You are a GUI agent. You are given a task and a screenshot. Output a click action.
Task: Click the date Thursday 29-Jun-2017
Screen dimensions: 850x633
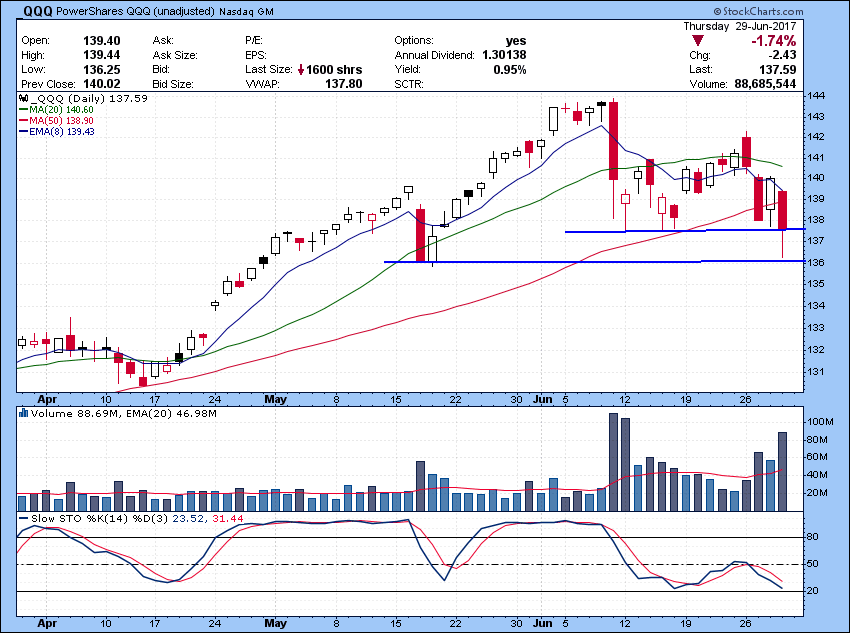[739, 26]
